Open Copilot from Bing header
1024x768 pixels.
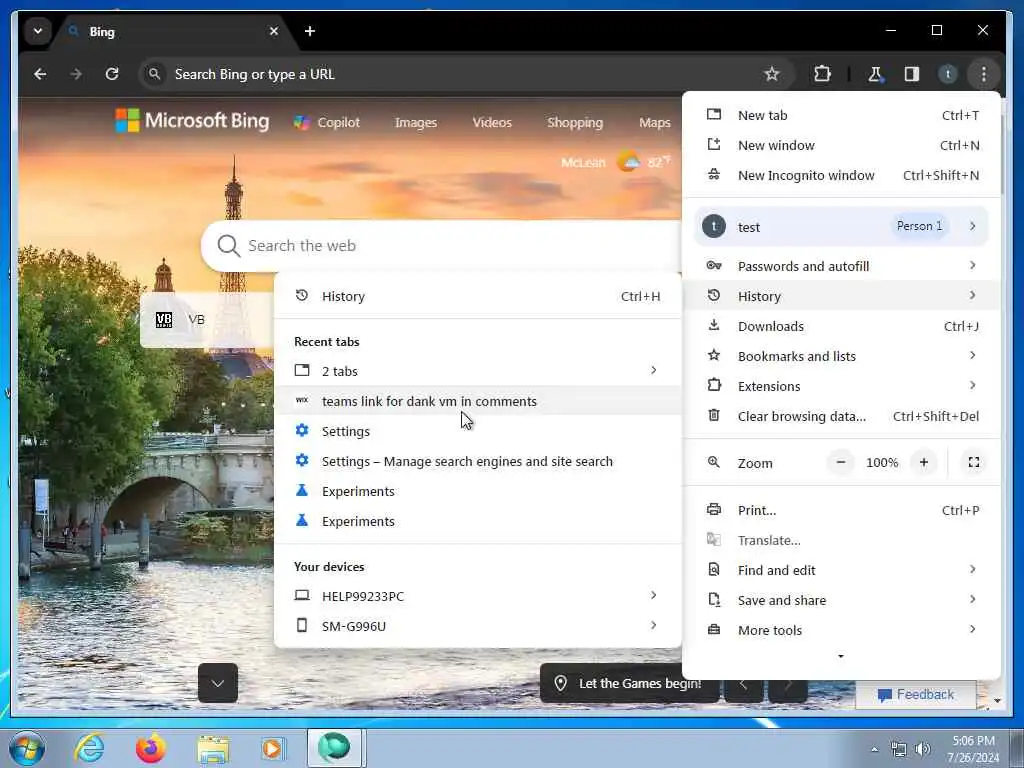(327, 123)
